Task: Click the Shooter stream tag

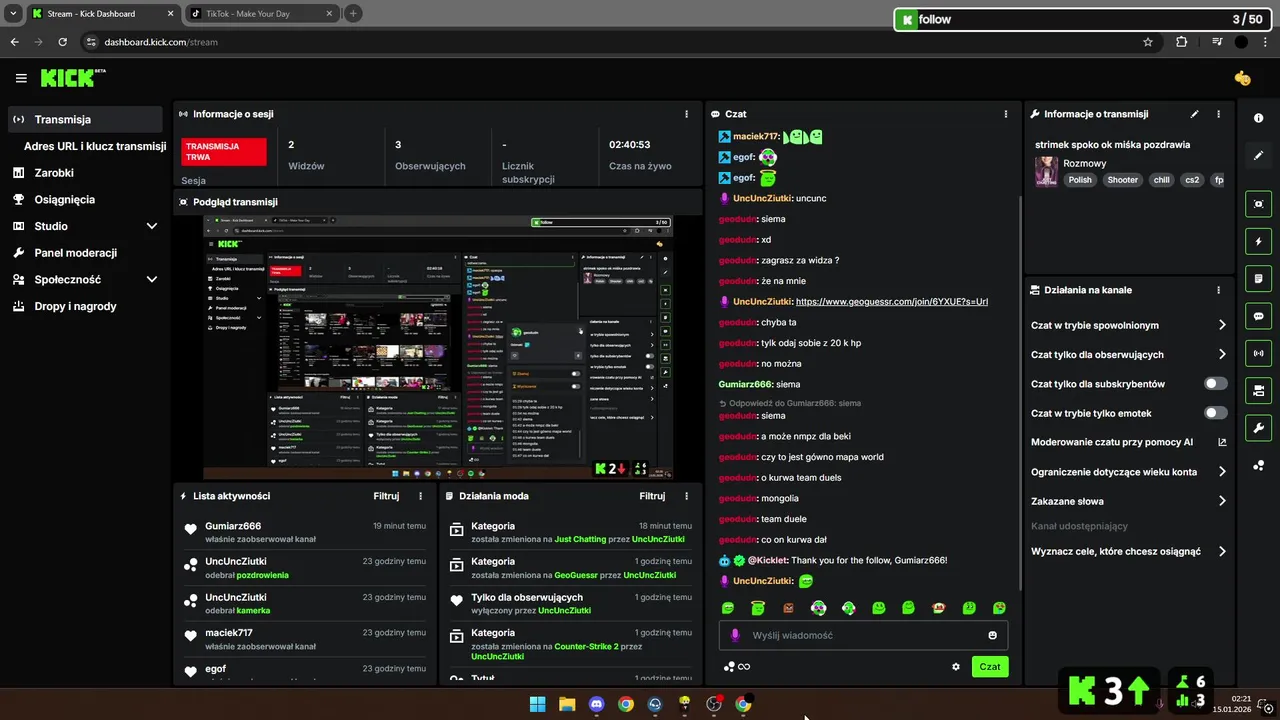Action: pos(1122,180)
